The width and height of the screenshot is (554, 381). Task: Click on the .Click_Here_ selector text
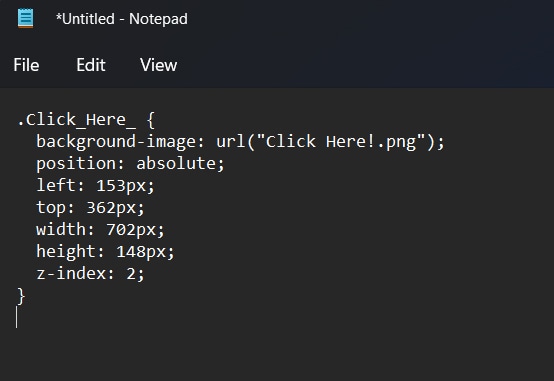coord(76,120)
